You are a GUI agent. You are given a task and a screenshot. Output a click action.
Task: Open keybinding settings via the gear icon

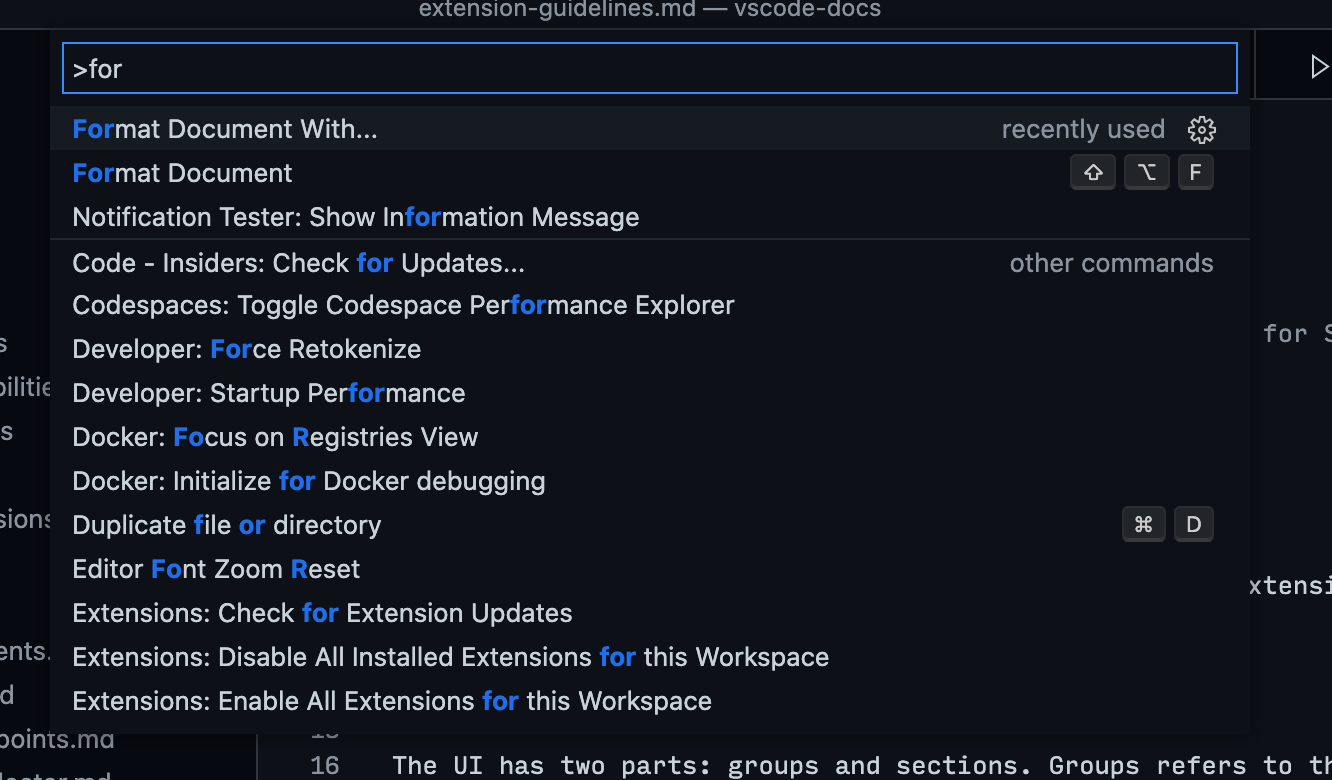click(1201, 129)
